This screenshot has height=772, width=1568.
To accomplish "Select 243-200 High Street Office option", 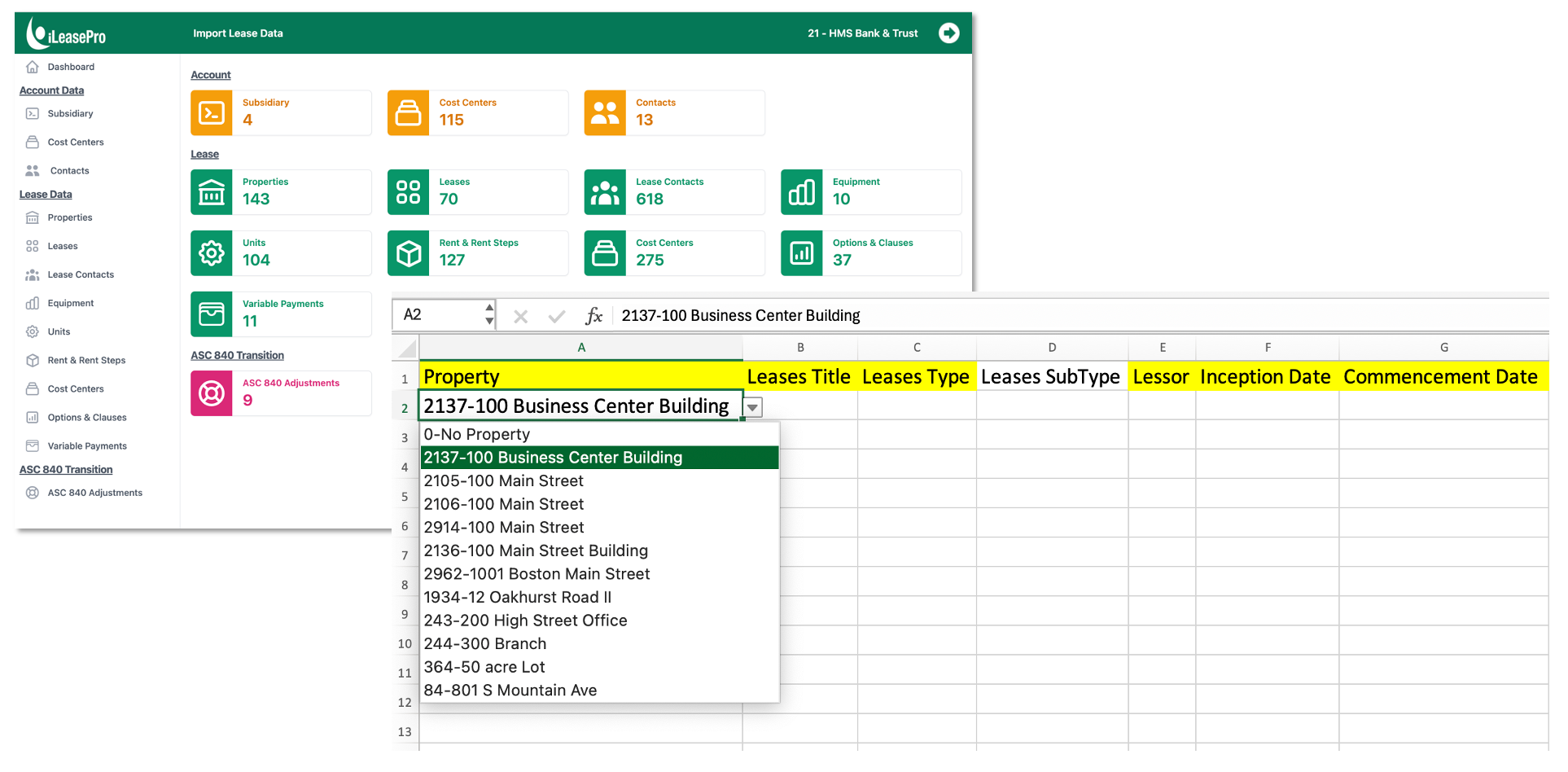I will [x=599, y=621].
